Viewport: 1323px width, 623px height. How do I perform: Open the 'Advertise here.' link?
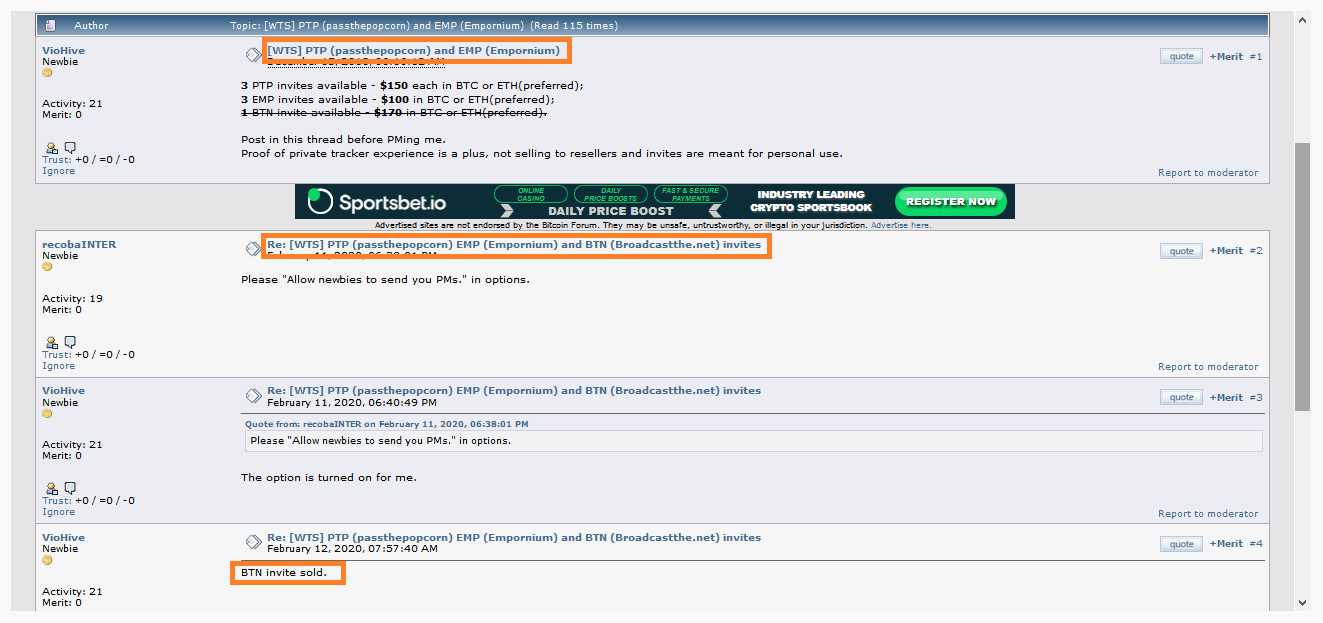pos(901,226)
